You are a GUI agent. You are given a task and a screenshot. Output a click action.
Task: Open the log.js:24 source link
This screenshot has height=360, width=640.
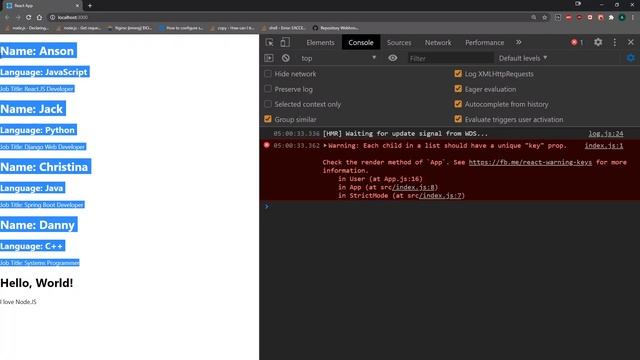tap(606, 133)
